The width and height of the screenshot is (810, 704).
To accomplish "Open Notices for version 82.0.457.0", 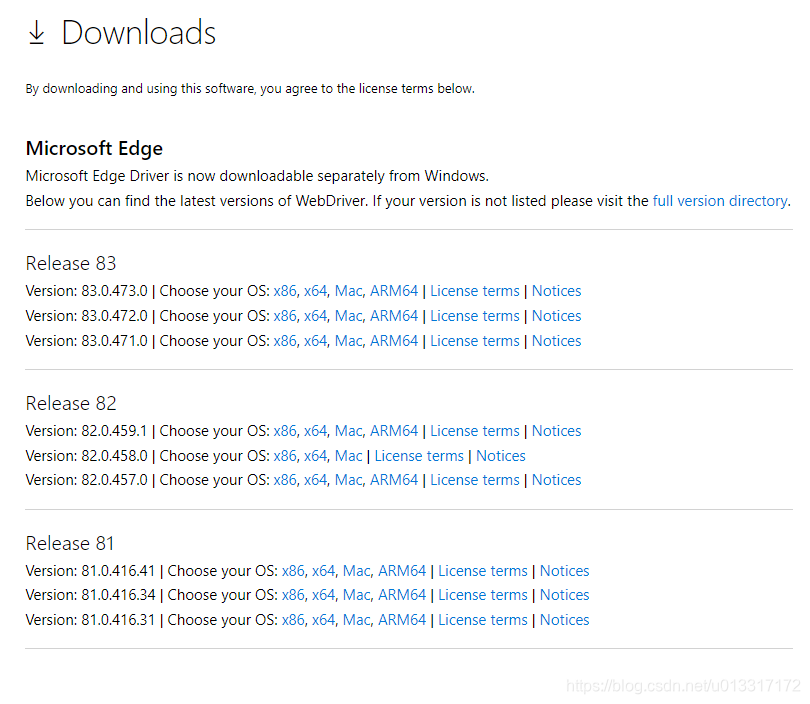I will (556, 480).
